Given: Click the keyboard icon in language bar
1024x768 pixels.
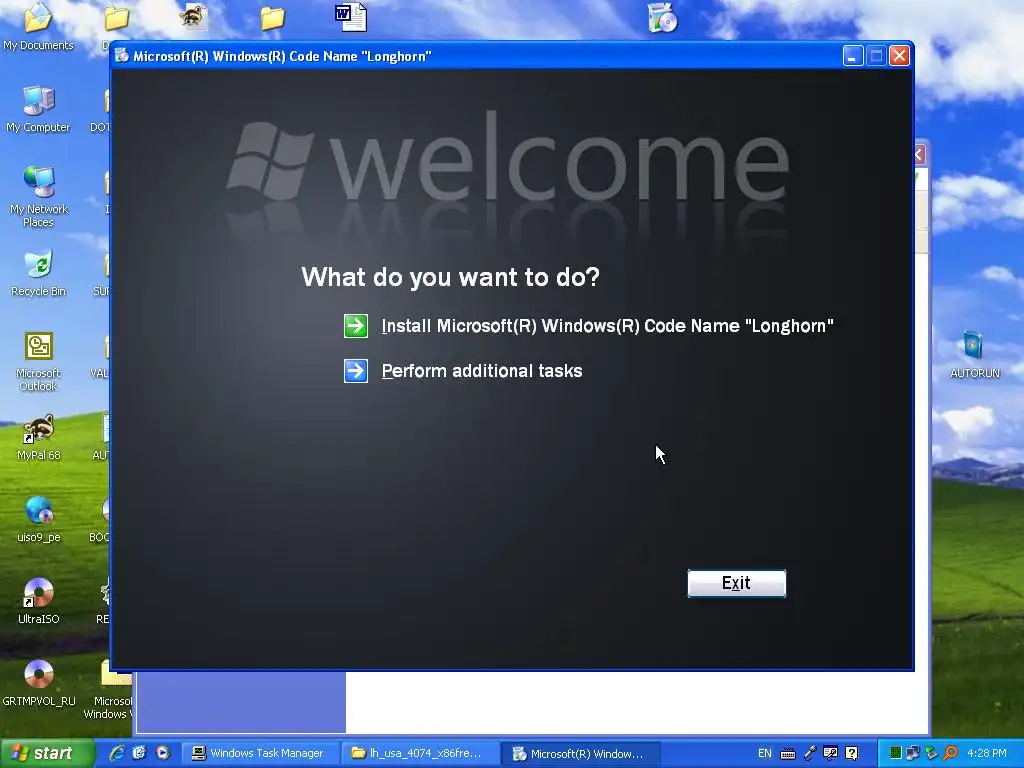Looking at the screenshot, I should coord(788,754).
